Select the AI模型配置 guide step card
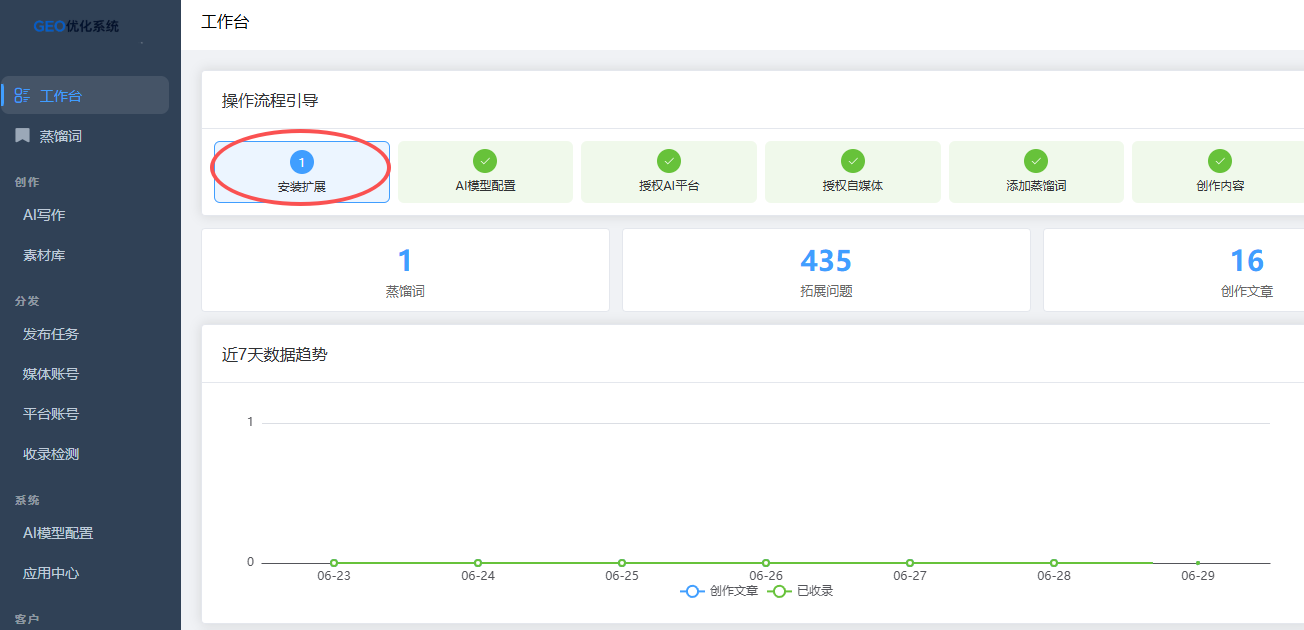Viewport: 1304px width, 630px height. click(x=485, y=172)
